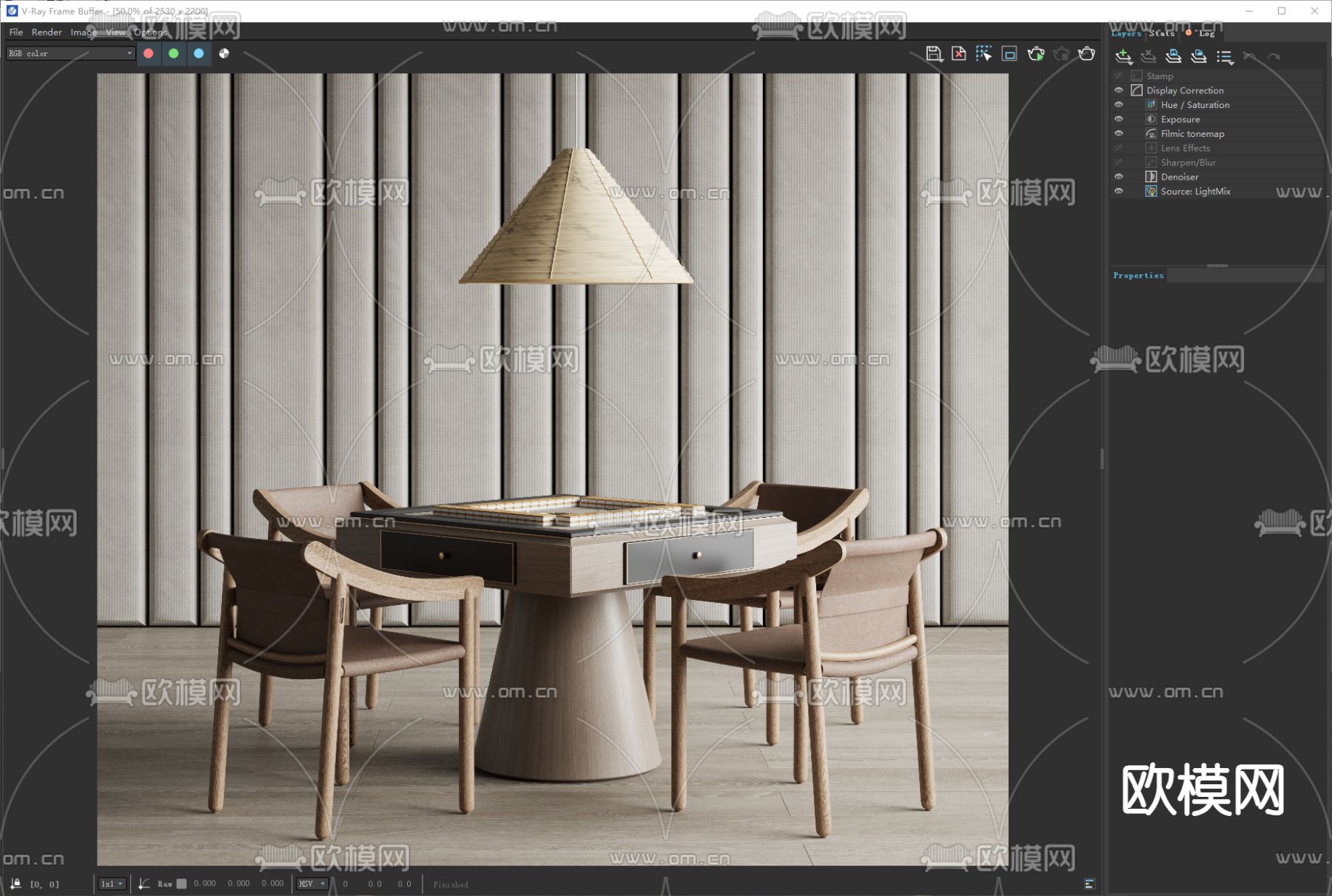Toggle visibility of the Denoiser layer
The width and height of the screenshot is (1332, 896).
[1119, 177]
